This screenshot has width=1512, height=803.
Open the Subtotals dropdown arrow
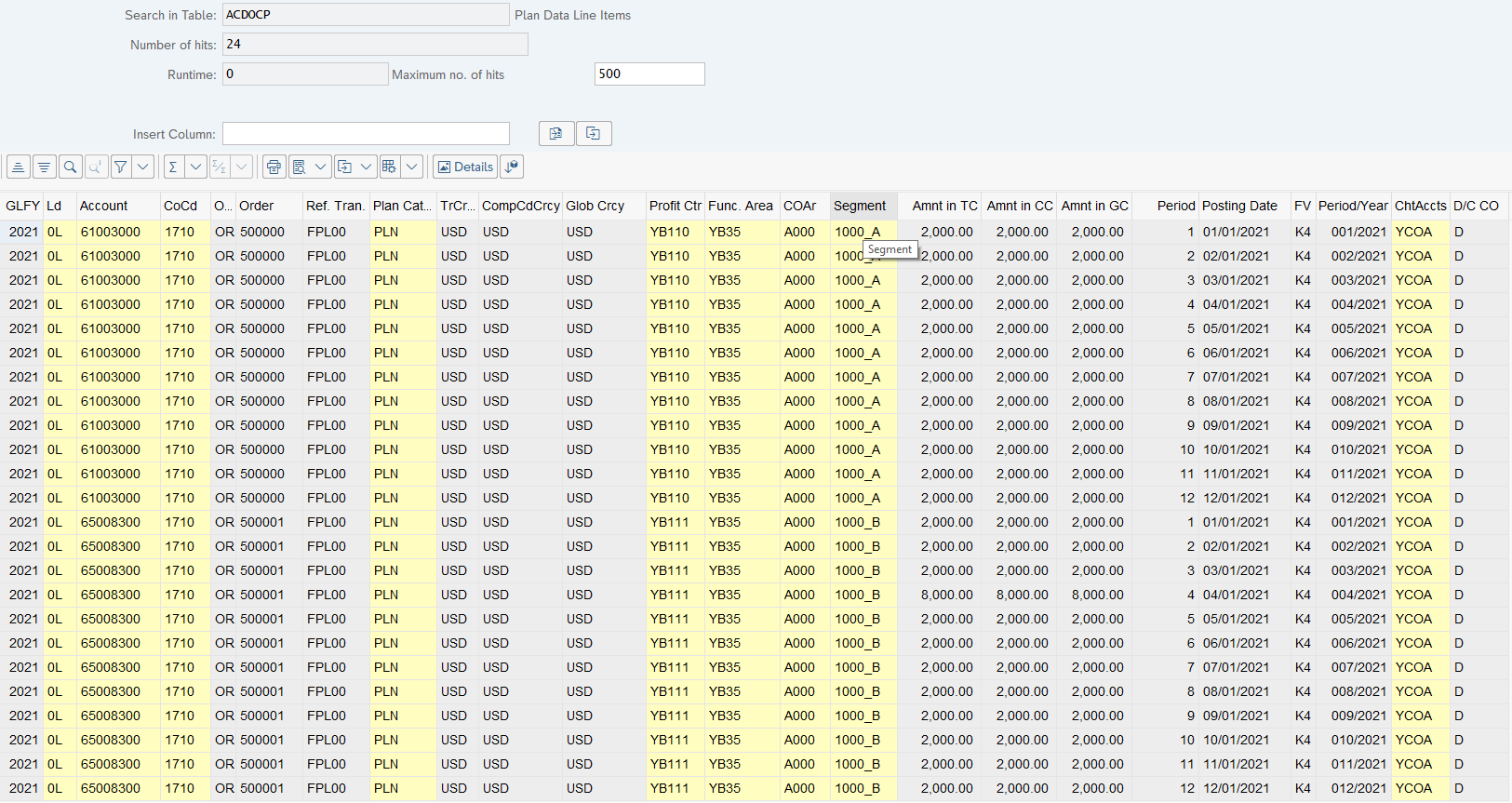[x=242, y=167]
